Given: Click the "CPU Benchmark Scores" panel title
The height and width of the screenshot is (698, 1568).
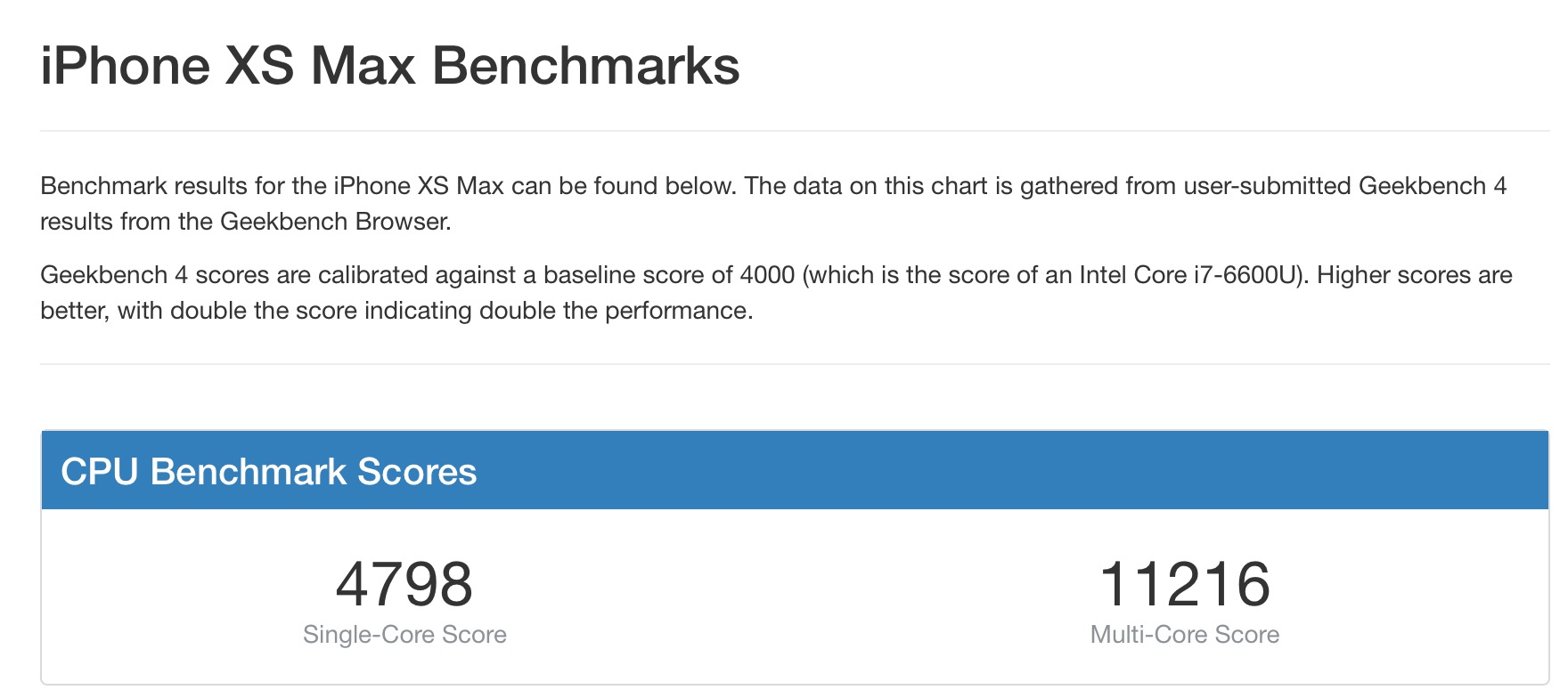Looking at the screenshot, I should pyautogui.click(x=268, y=472).
